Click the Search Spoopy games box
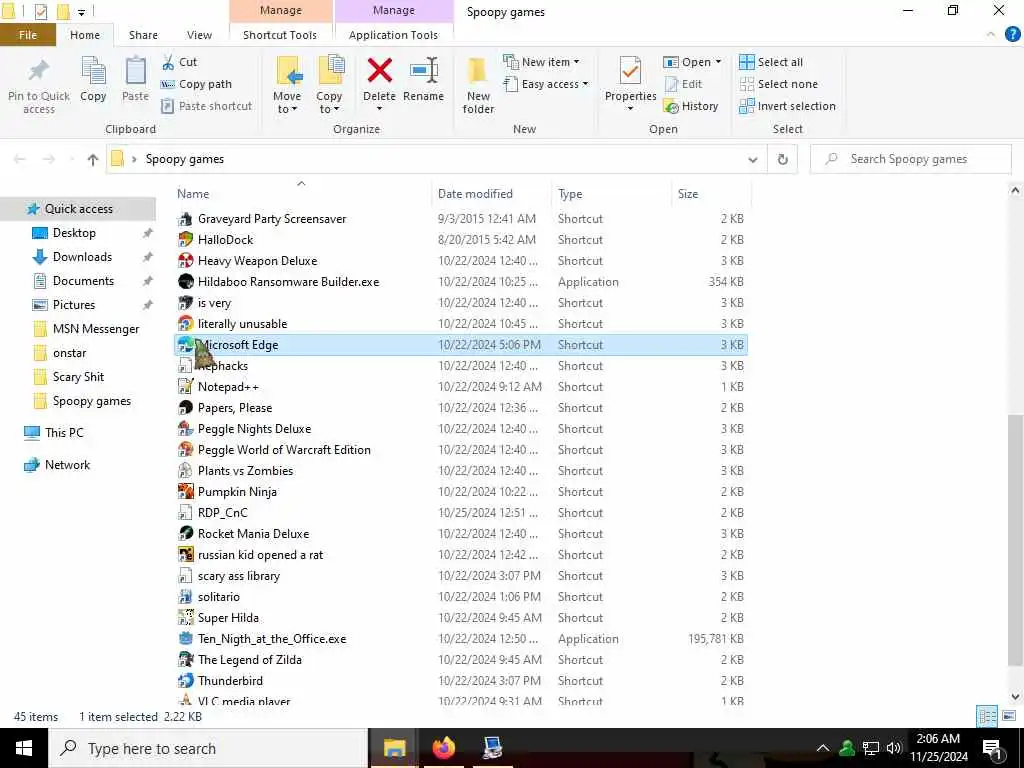Viewport: 1024px width, 768px height. pos(910,159)
